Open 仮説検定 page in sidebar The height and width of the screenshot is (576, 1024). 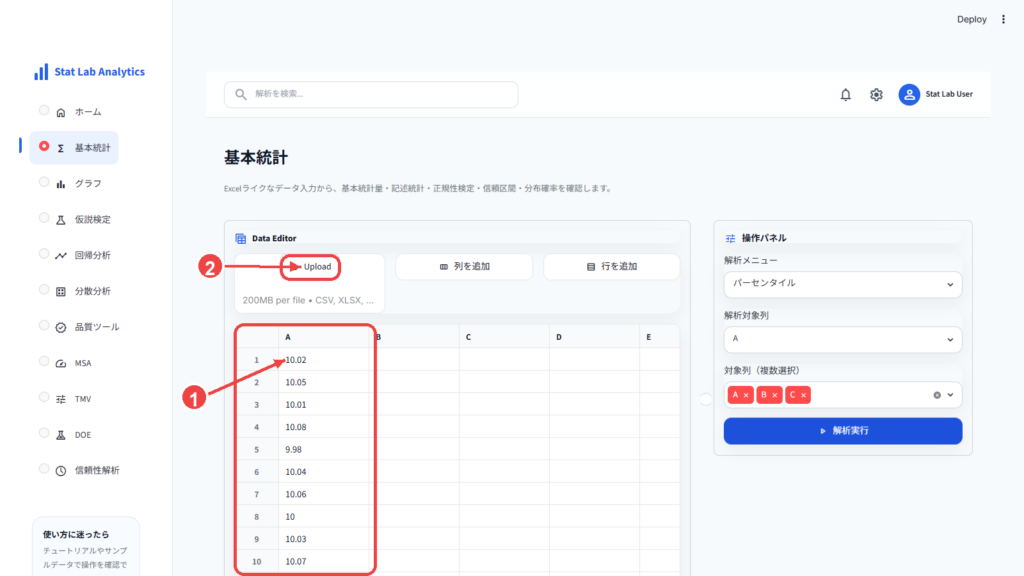[92, 220]
